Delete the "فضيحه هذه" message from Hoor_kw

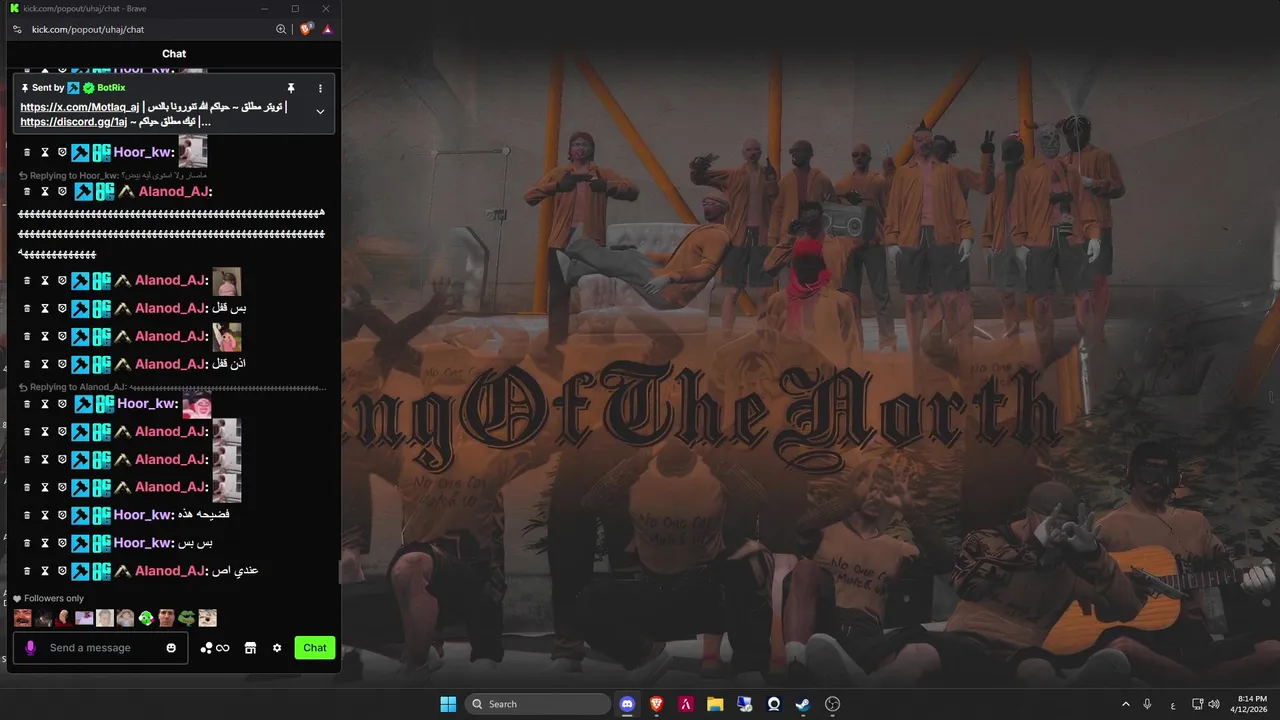click(27, 515)
